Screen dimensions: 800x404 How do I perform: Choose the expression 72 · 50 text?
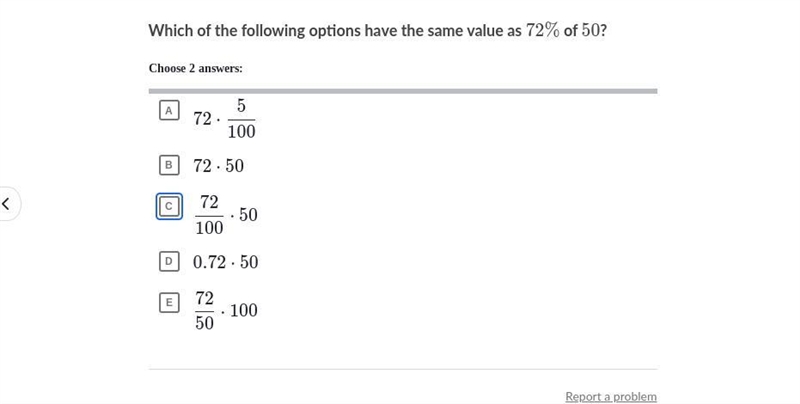click(x=218, y=166)
